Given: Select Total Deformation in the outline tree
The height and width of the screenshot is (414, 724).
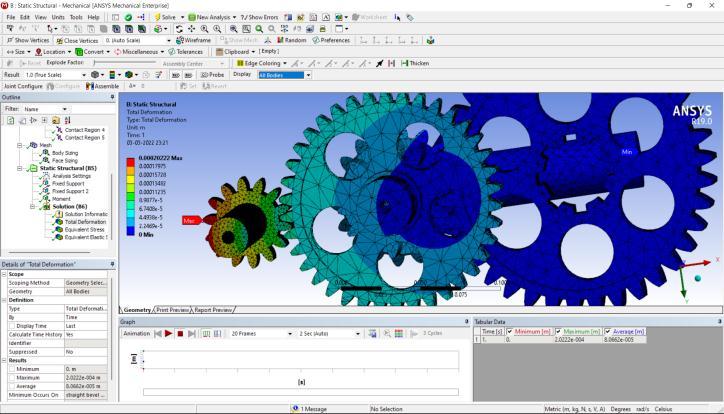Looking at the screenshot, I should point(85,222).
